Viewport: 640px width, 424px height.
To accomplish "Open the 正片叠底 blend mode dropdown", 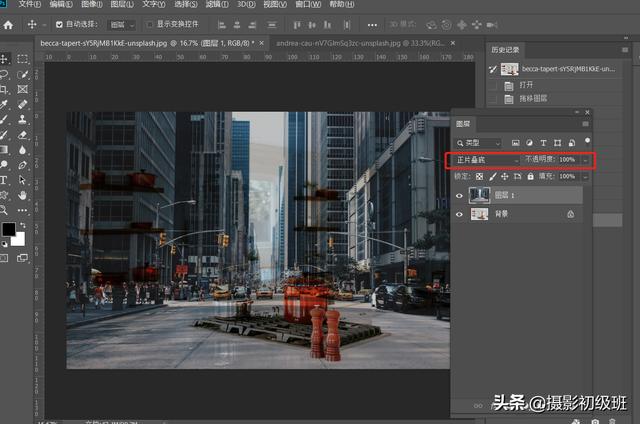I will pos(487,160).
